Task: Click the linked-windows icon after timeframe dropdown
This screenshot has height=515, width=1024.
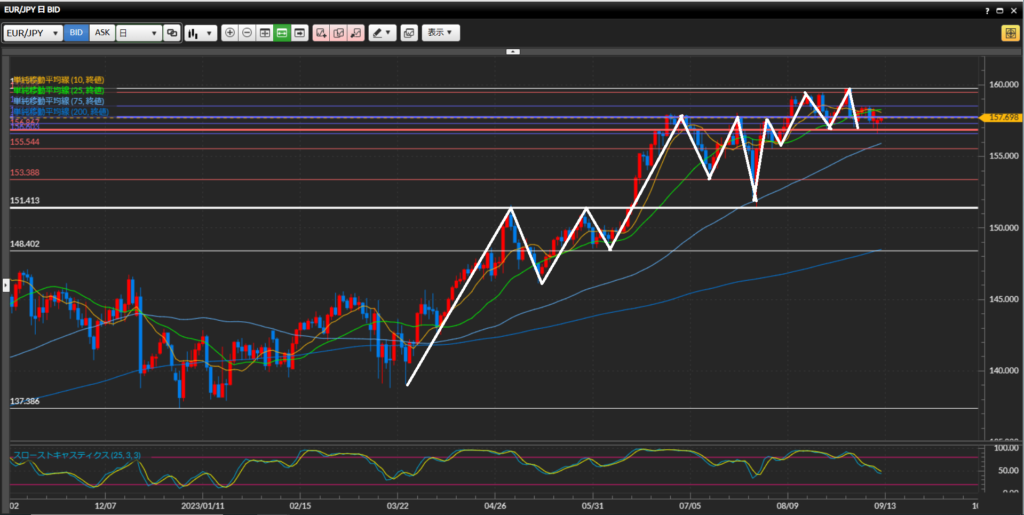Action: tap(172, 33)
